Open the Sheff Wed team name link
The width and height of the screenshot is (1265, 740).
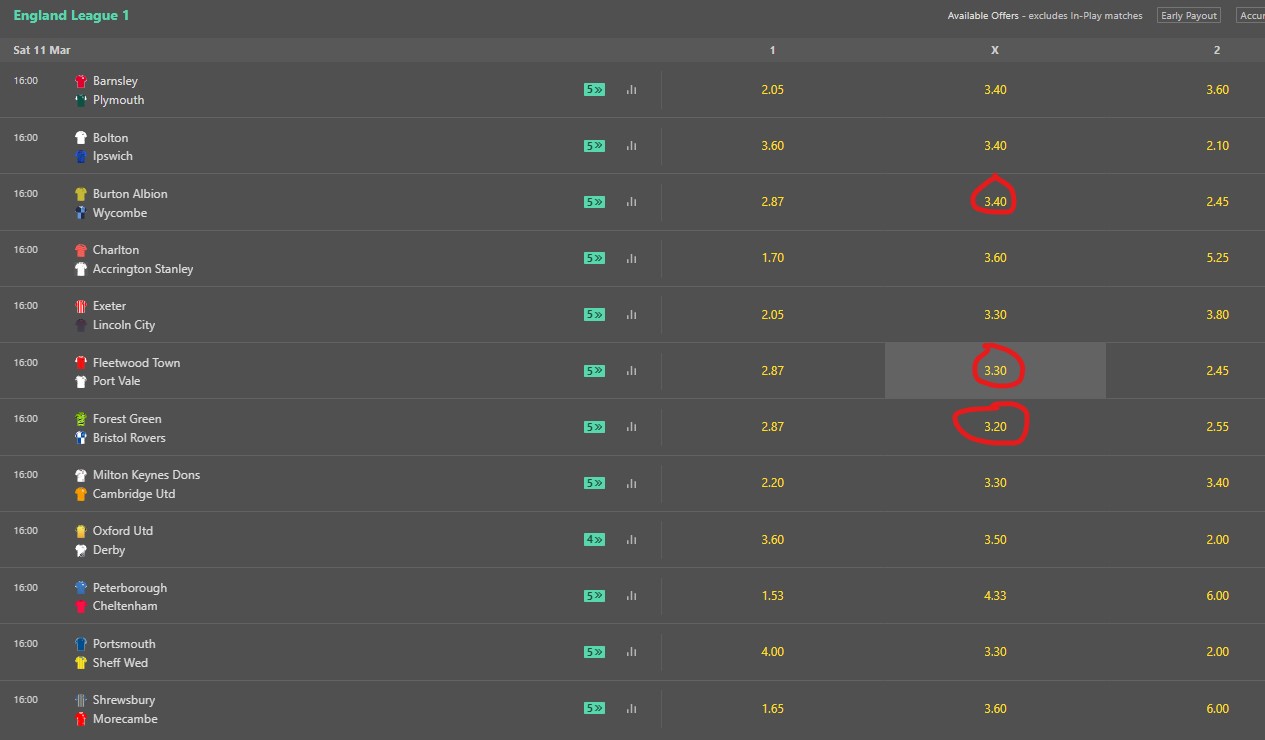pyautogui.click(x=121, y=663)
